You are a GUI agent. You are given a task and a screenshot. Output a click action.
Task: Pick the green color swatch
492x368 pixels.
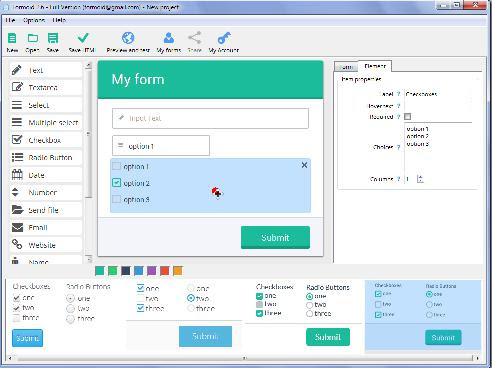[113, 271]
